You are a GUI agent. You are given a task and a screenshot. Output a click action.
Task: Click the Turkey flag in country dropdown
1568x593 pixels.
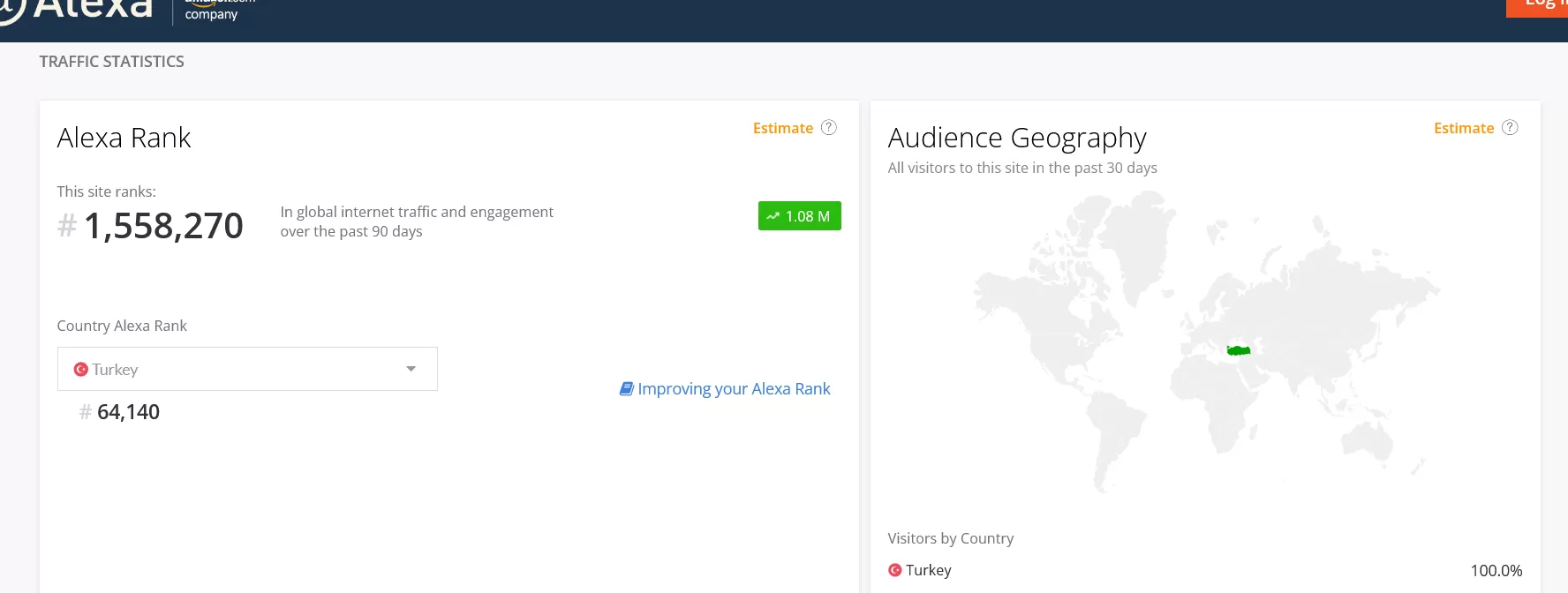coord(81,370)
